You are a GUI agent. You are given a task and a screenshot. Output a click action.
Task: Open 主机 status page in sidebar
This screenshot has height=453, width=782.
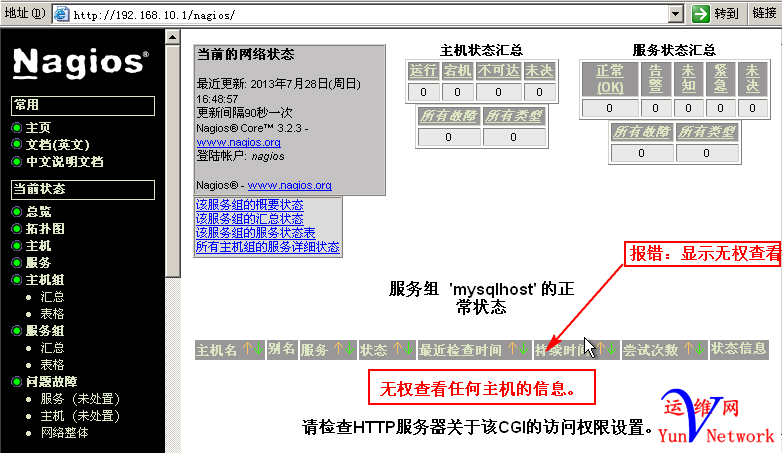coord(38,245)
